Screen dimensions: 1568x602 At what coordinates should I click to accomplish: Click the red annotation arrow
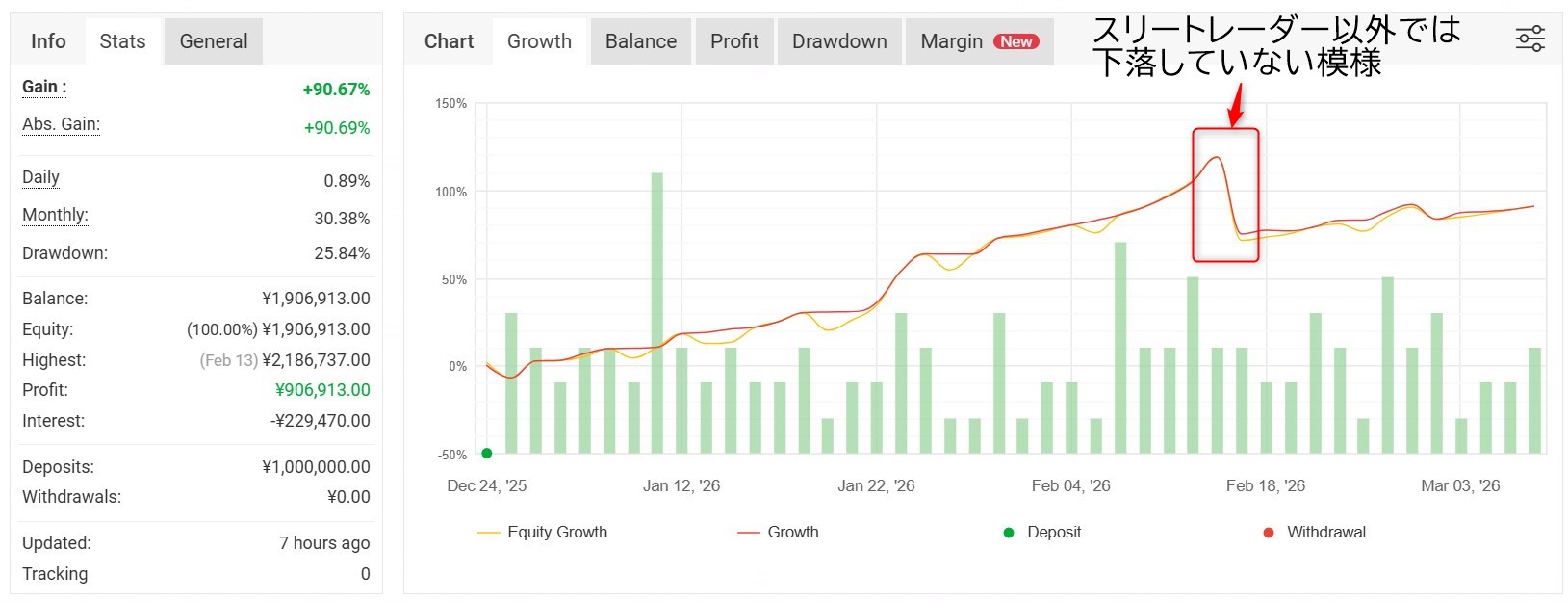1236,107
